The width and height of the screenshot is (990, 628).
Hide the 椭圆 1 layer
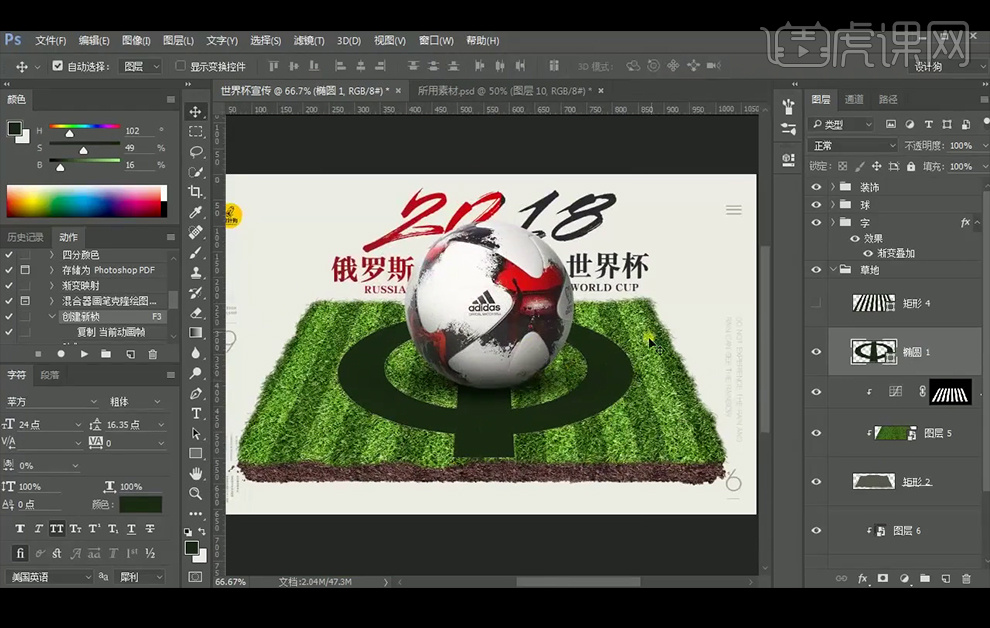(x=816, y=352)
